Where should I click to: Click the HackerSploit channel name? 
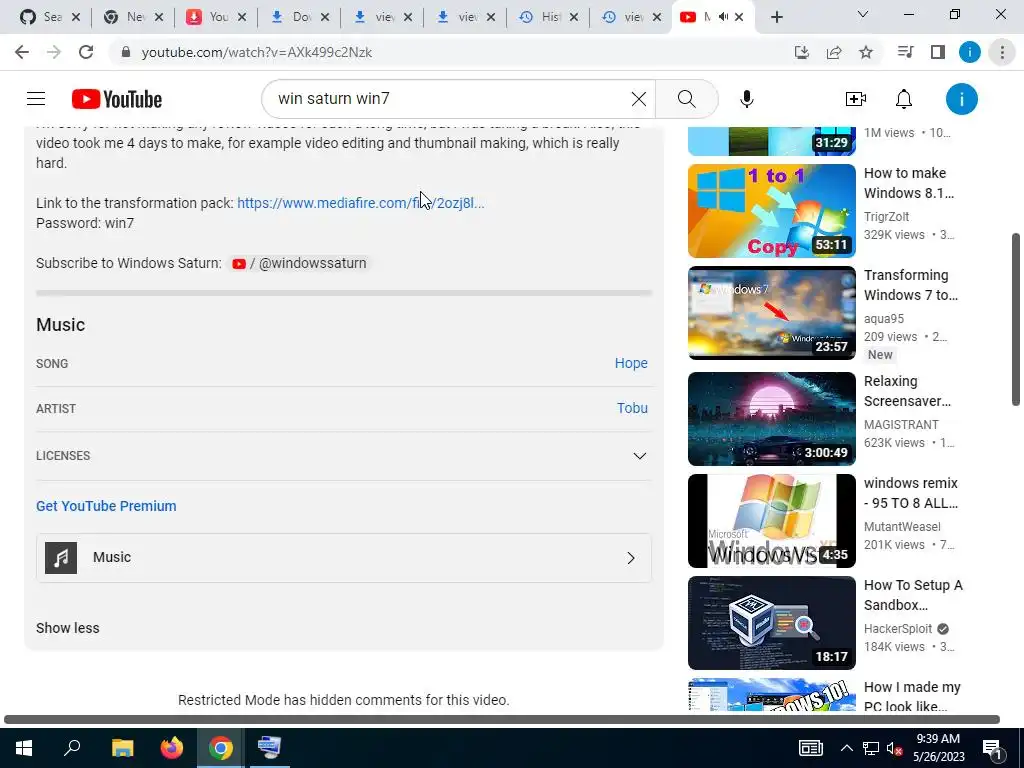(898, 629)
